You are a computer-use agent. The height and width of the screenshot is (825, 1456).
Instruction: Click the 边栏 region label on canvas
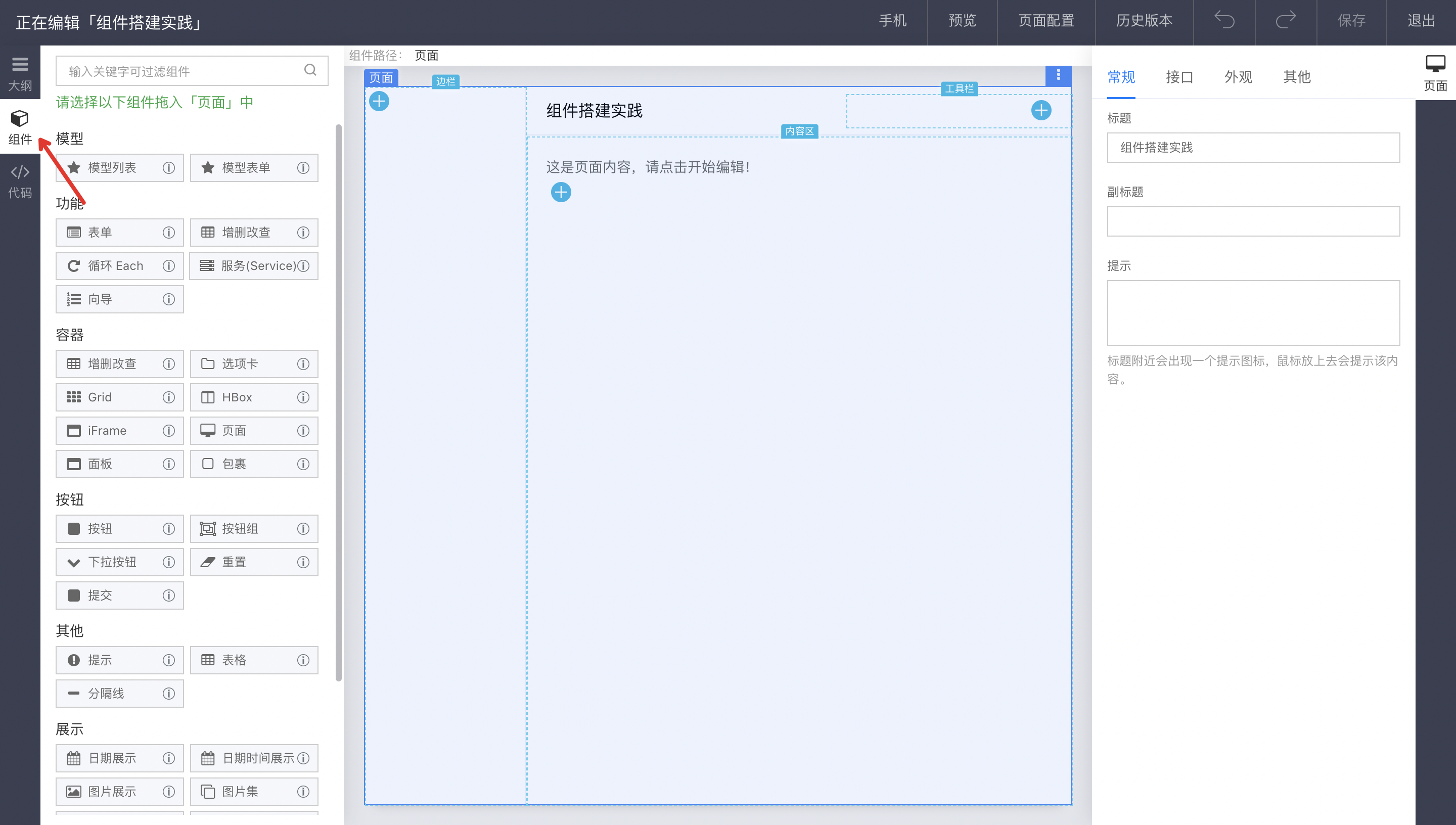(445, 81)
